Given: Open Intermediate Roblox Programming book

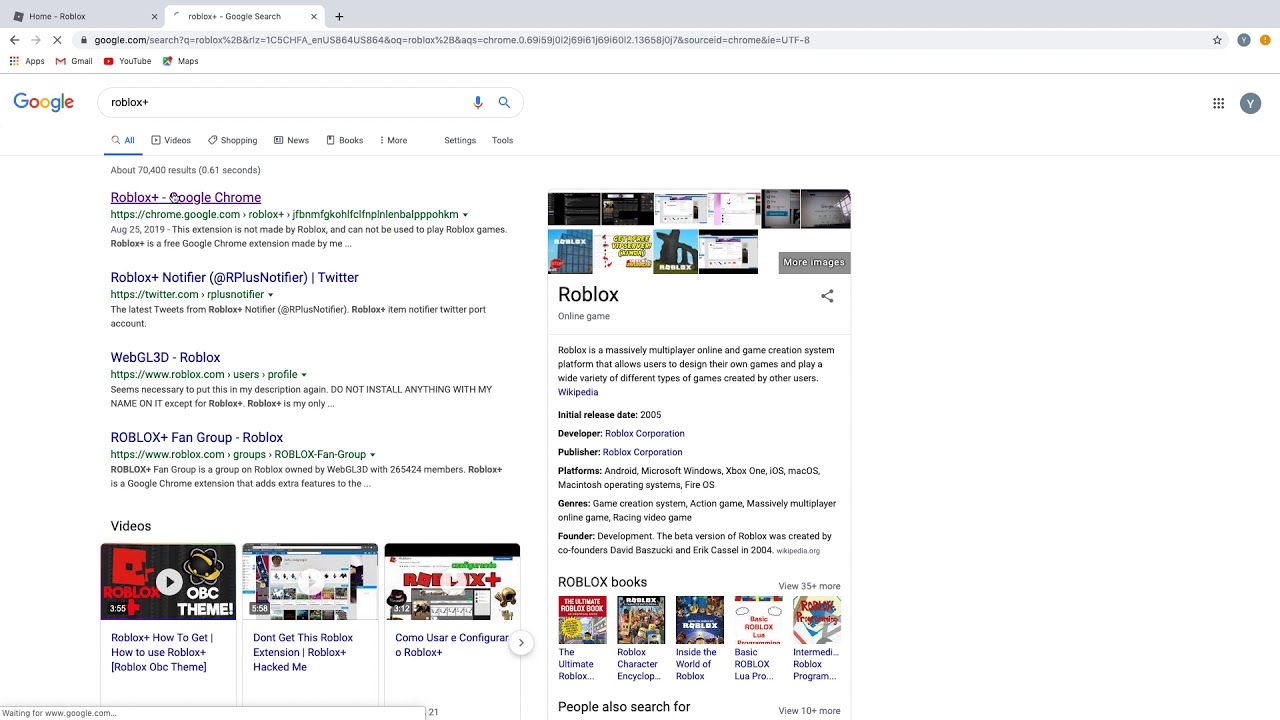Looking at the screenshot, I should tap(817, 620).
